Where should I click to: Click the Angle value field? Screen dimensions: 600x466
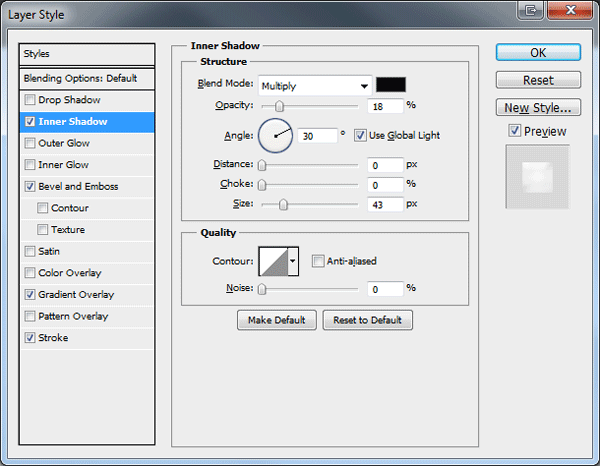point(317,136)
